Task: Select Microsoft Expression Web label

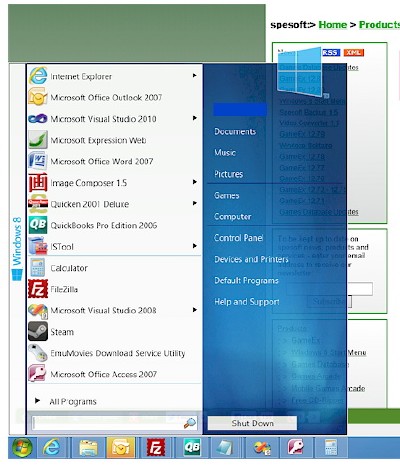Action: click(98, 140)
